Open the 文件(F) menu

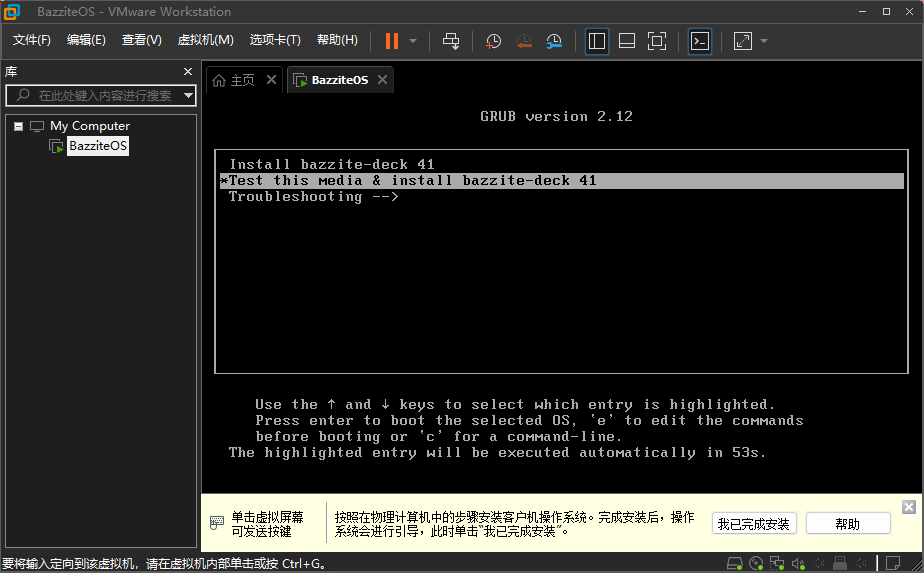(x=32, y=40)
